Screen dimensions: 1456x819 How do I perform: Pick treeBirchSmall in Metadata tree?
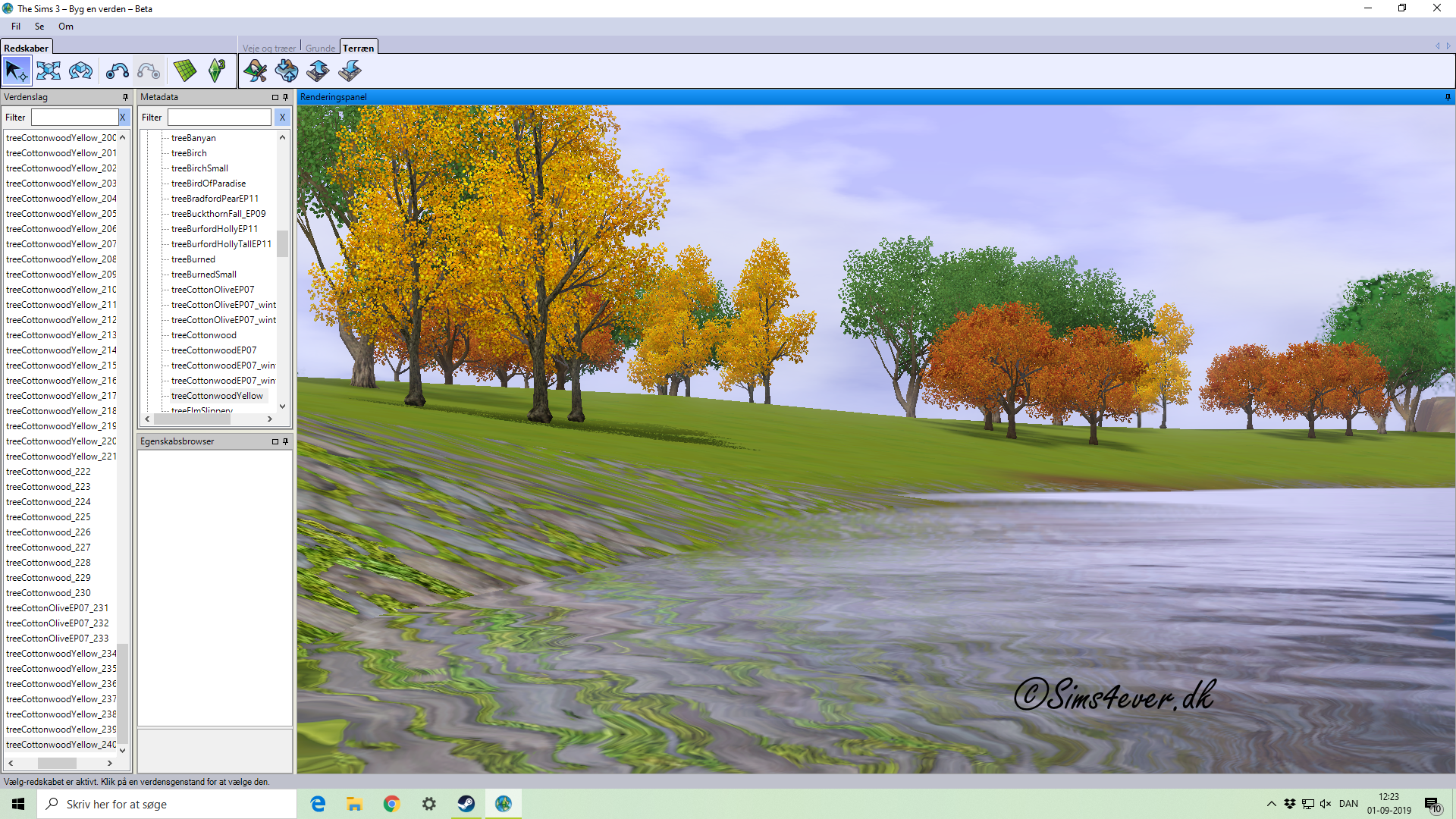pyautogui.click(x=199, y=168)
